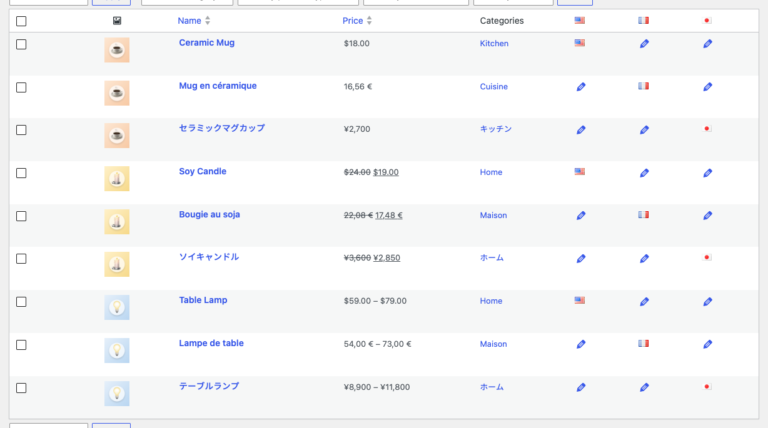
Task: Edit Japanese translation of Bougie au soja
Action: point(707,215)
